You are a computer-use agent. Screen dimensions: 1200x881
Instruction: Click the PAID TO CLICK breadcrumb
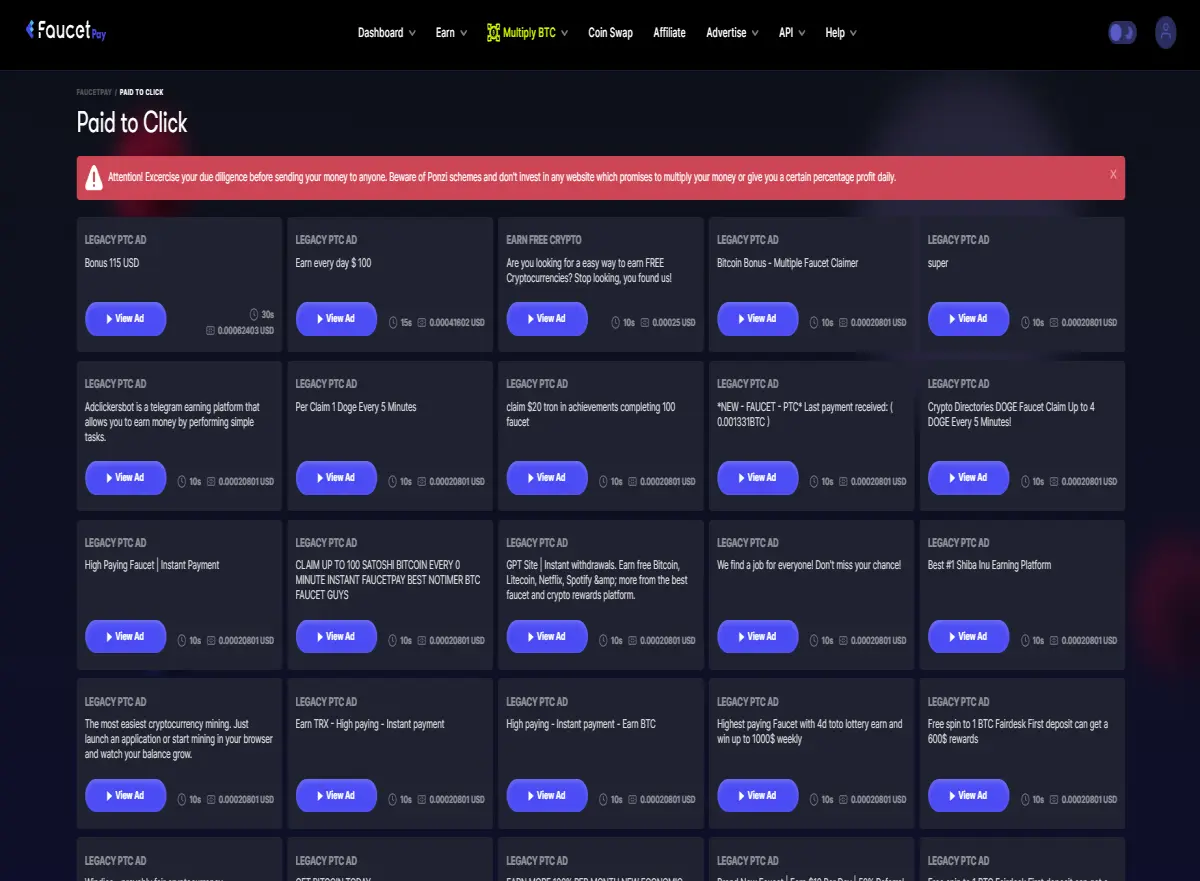point(141,92)
